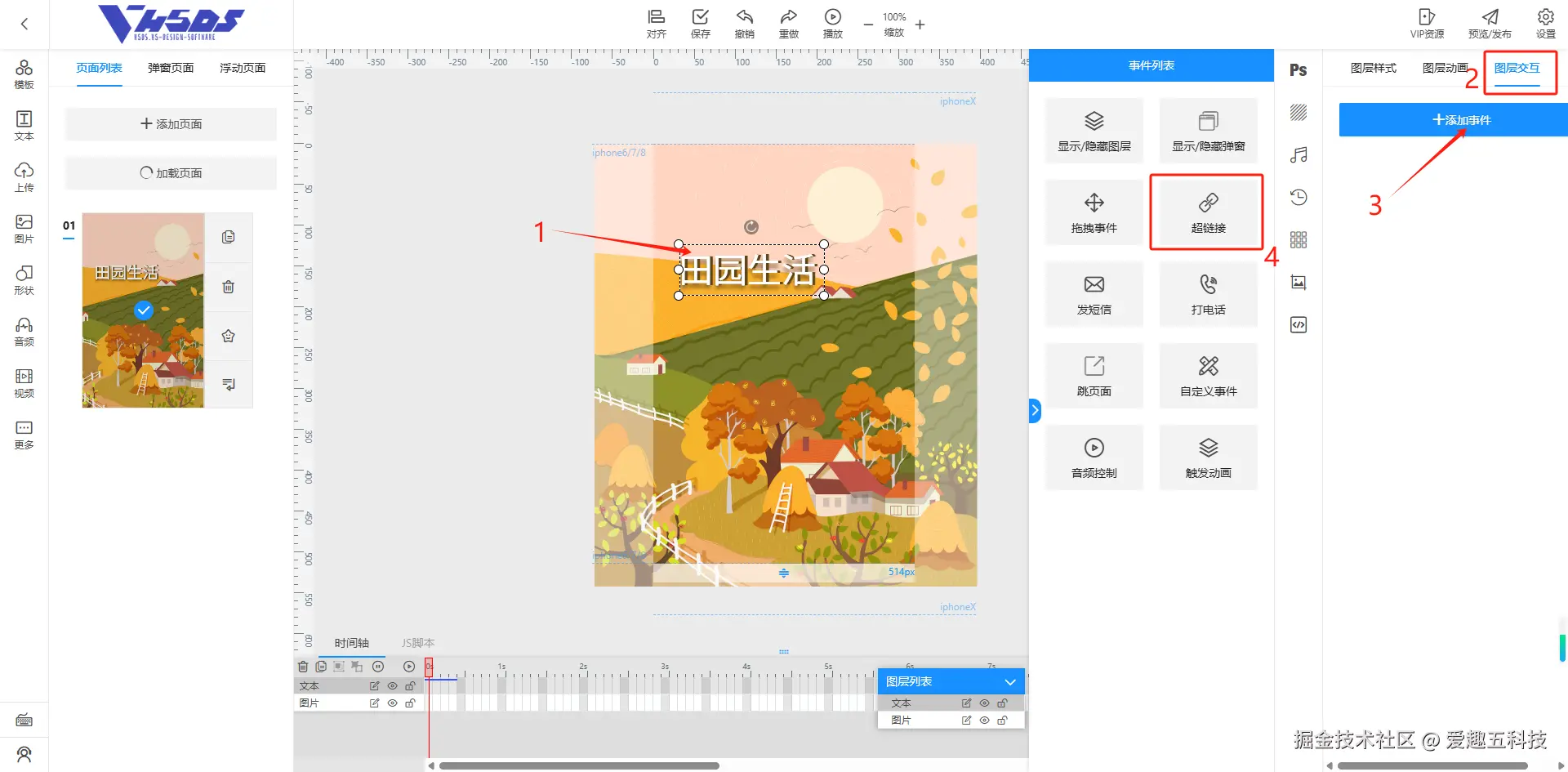1568x772 pixels.
Task: Open the Ps import panel icon
Action: (x=1298, y=70)
